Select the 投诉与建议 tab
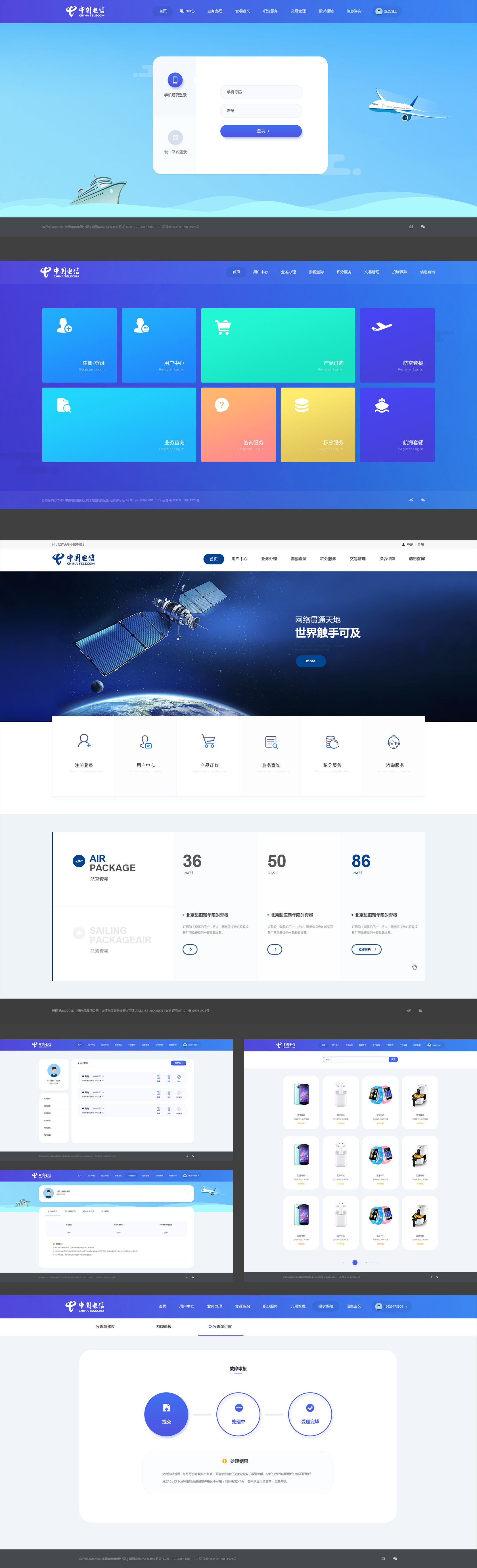 105,1326
